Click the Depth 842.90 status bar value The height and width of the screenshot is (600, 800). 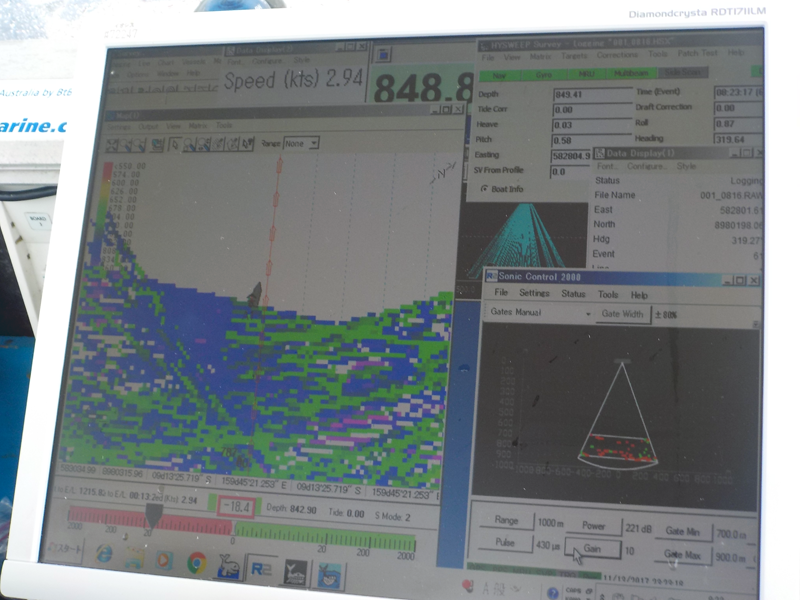coord(291,509)
